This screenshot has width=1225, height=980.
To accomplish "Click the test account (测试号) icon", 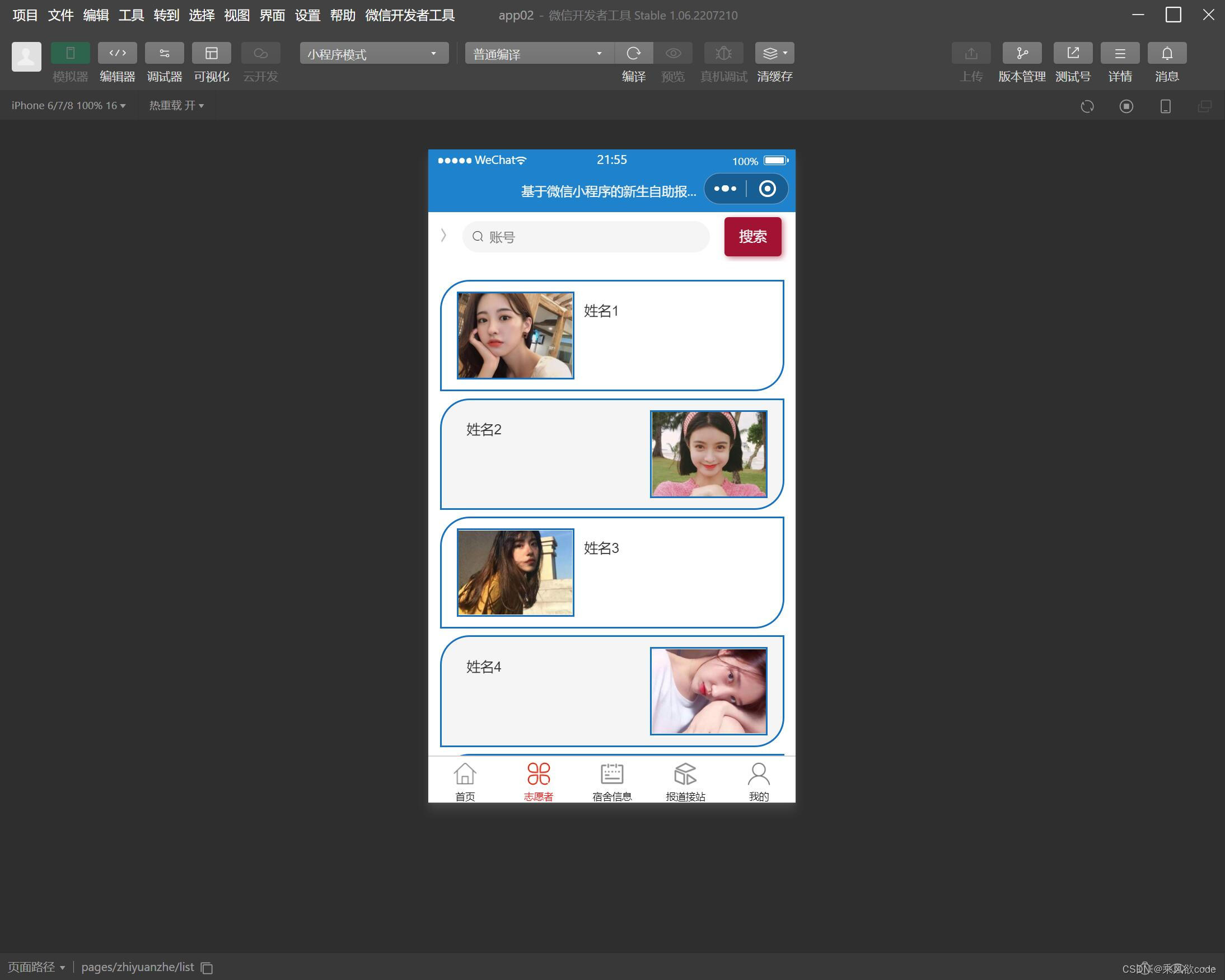I will pos(1072,53).
